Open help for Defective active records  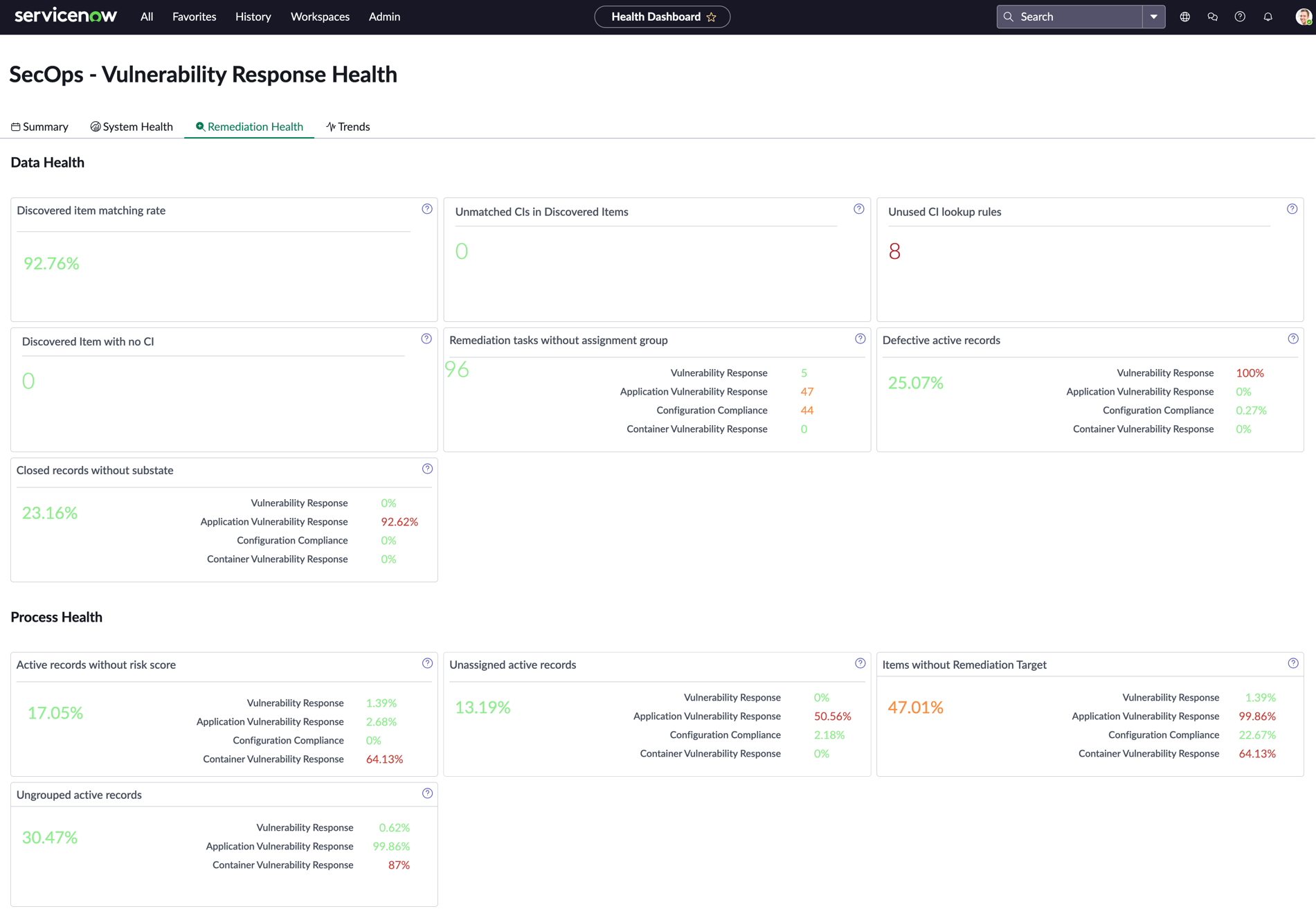(1293, 339)
